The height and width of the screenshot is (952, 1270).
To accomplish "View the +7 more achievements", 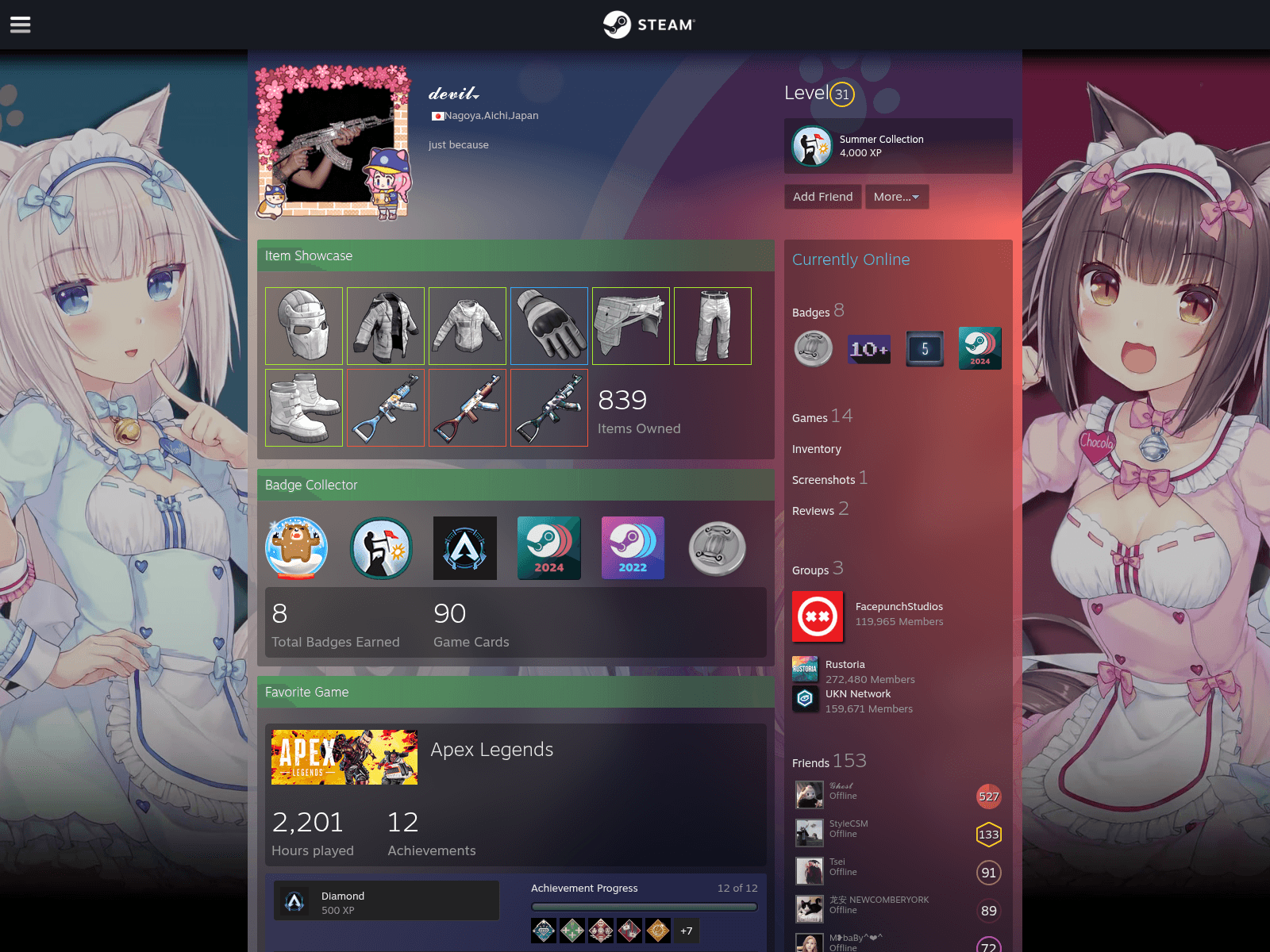I will pyautogui.click(x=687, y=931).
